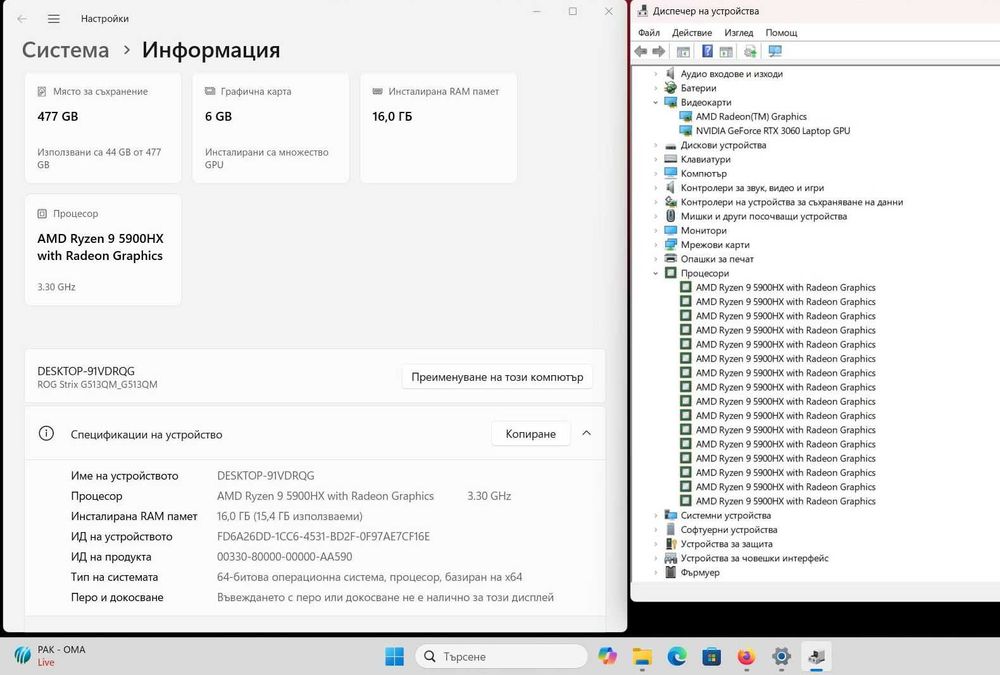This screenshot has width=1000, height=675.
Task: Open the Файл menu in Device Manager
Action: (x=649, y=33)
